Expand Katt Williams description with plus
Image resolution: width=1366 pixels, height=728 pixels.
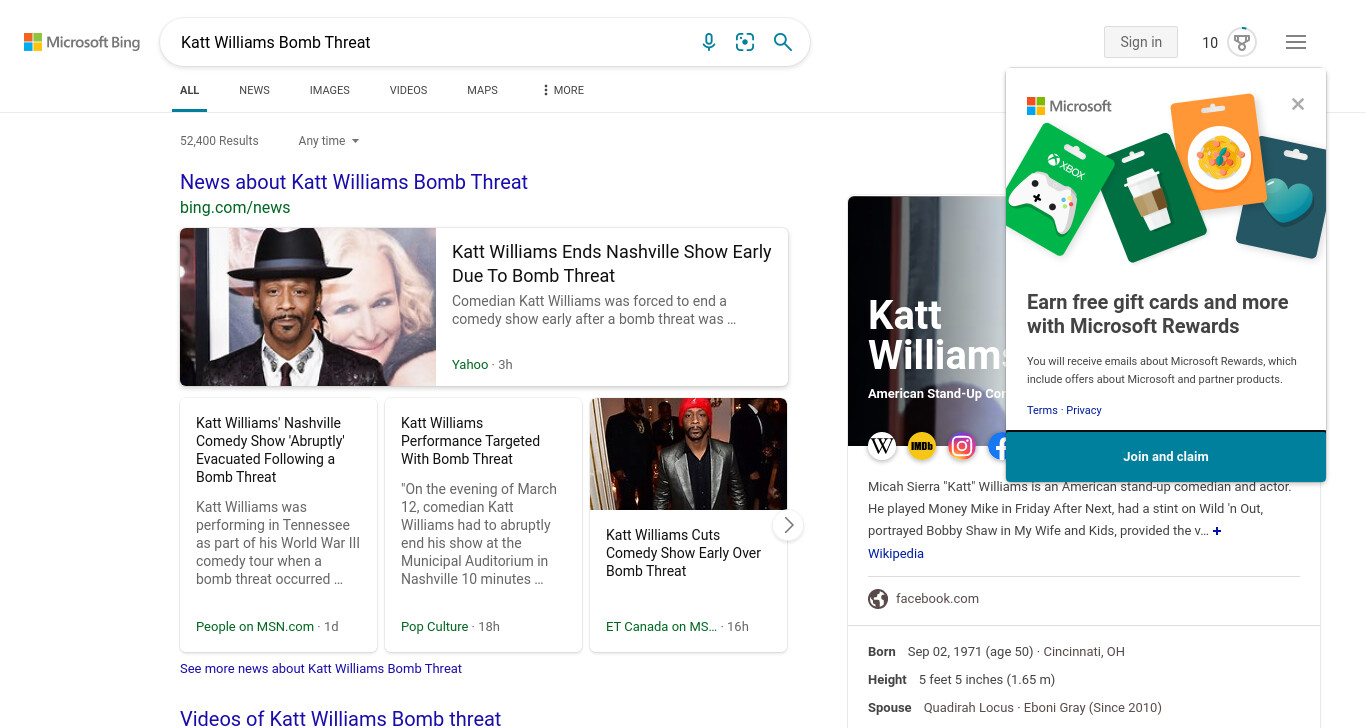click(1217, 531)
